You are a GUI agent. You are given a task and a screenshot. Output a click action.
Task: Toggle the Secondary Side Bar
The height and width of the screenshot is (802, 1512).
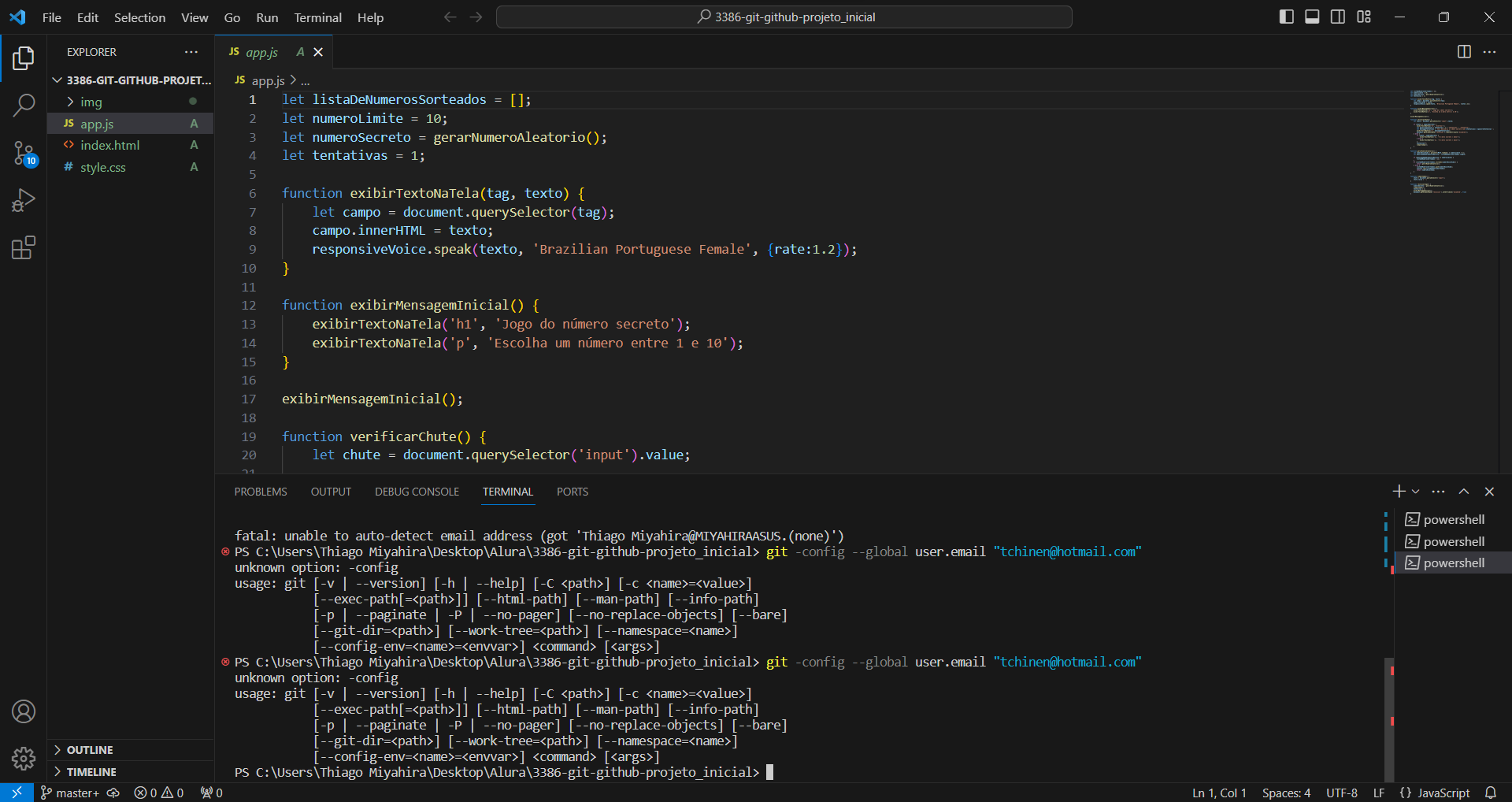click(1338, 17)
